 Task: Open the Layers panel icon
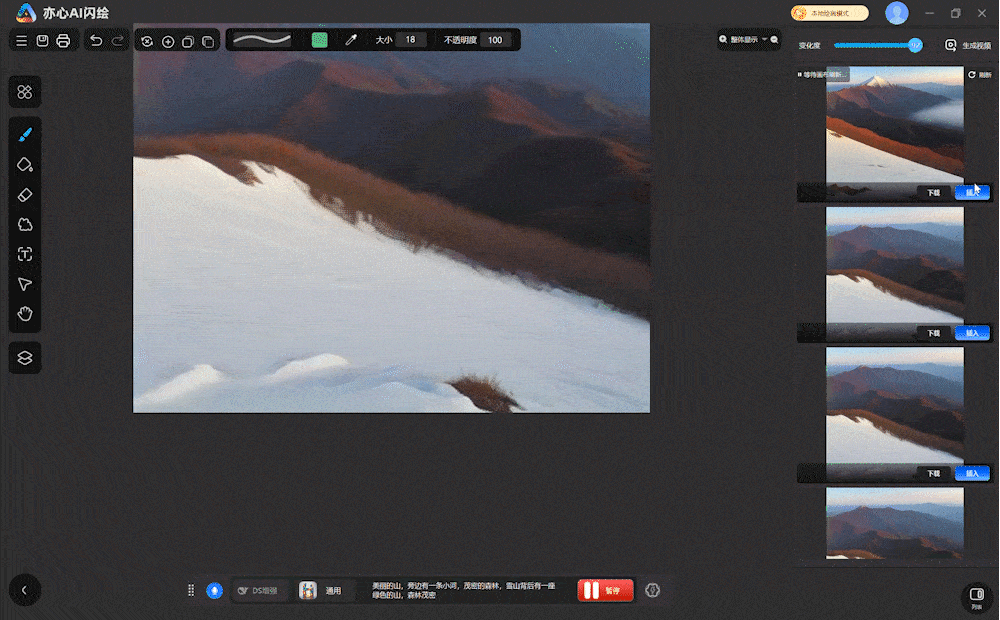coord(25,357)
